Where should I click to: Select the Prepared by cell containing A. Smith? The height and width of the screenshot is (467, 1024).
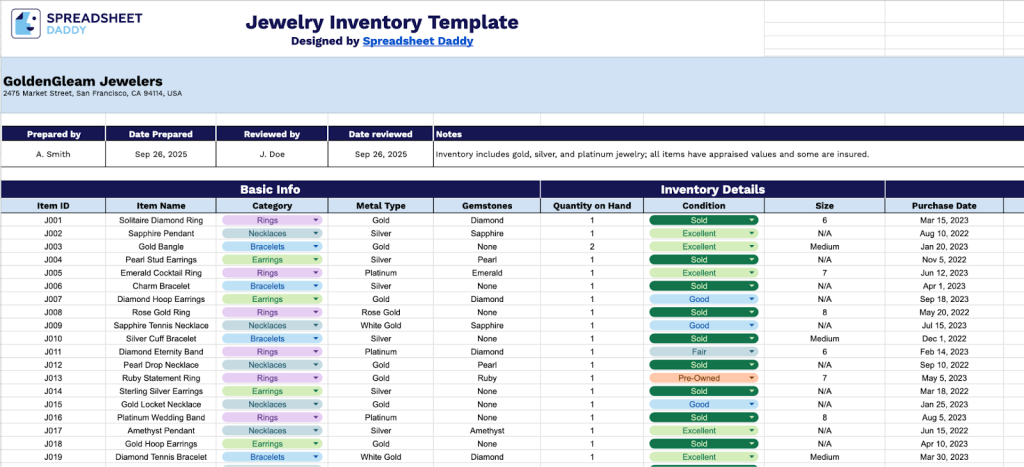click(53, 155)
